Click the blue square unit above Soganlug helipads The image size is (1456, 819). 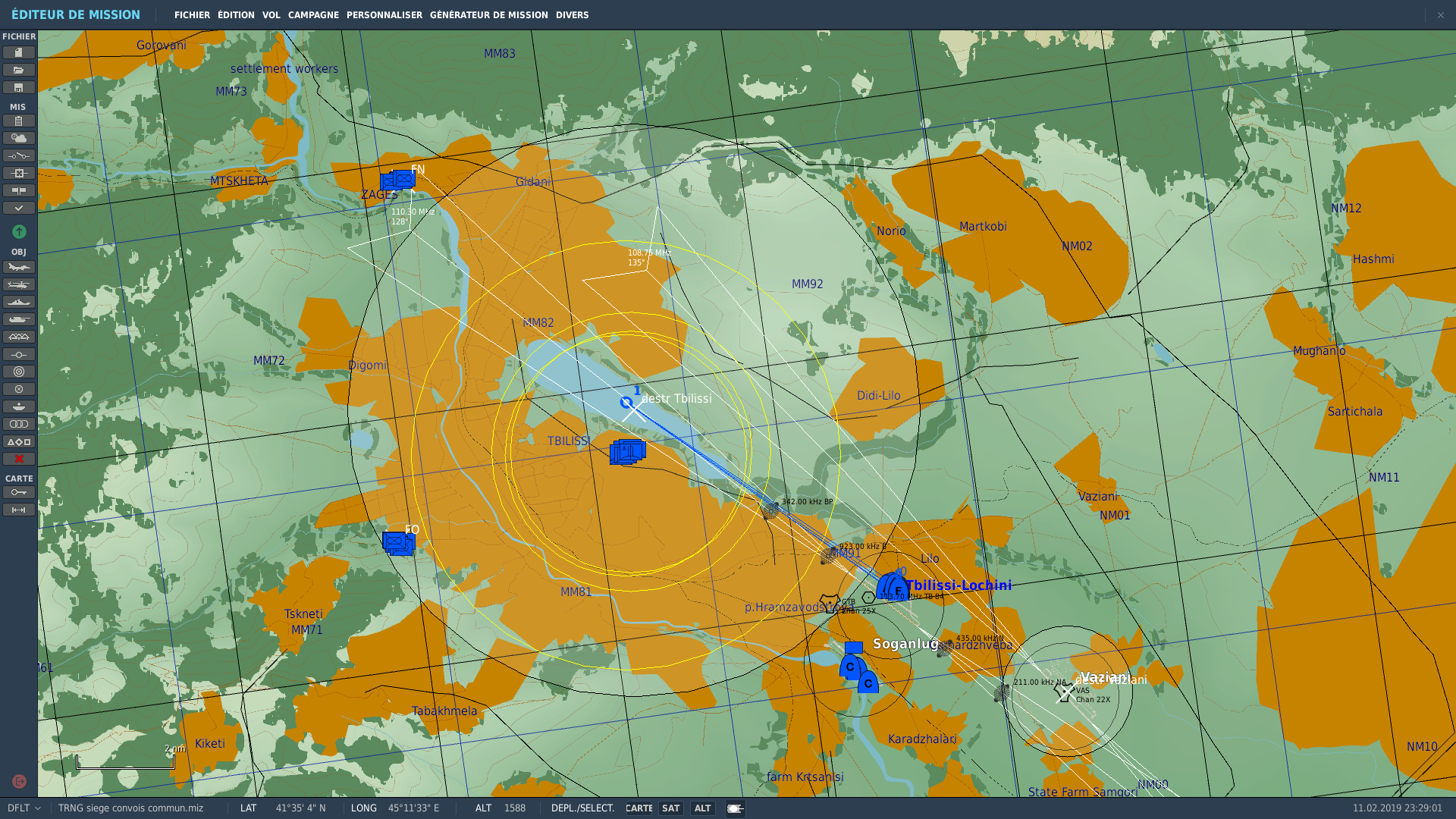pyautogui.click(x=854, y=648)
